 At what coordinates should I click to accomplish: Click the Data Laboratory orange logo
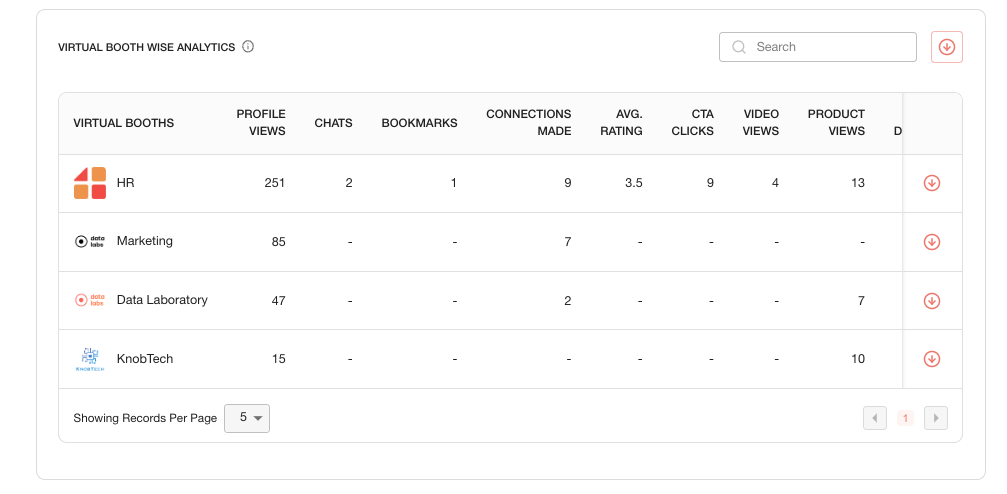tap(90, 300)
